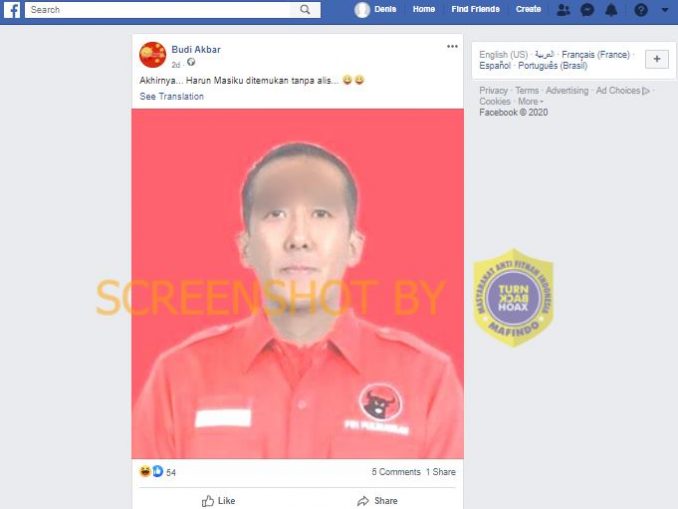Click the See Translation link
The height and width of the screenshot is (509, 678).
(x=171, y=96)
